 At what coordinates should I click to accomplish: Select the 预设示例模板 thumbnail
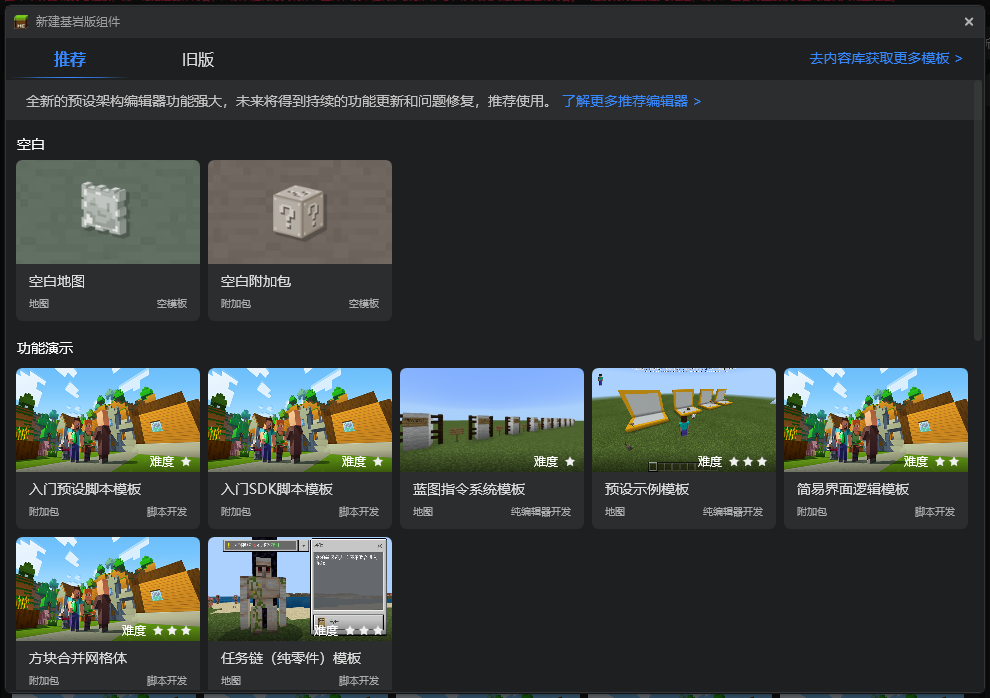[684, 420]
